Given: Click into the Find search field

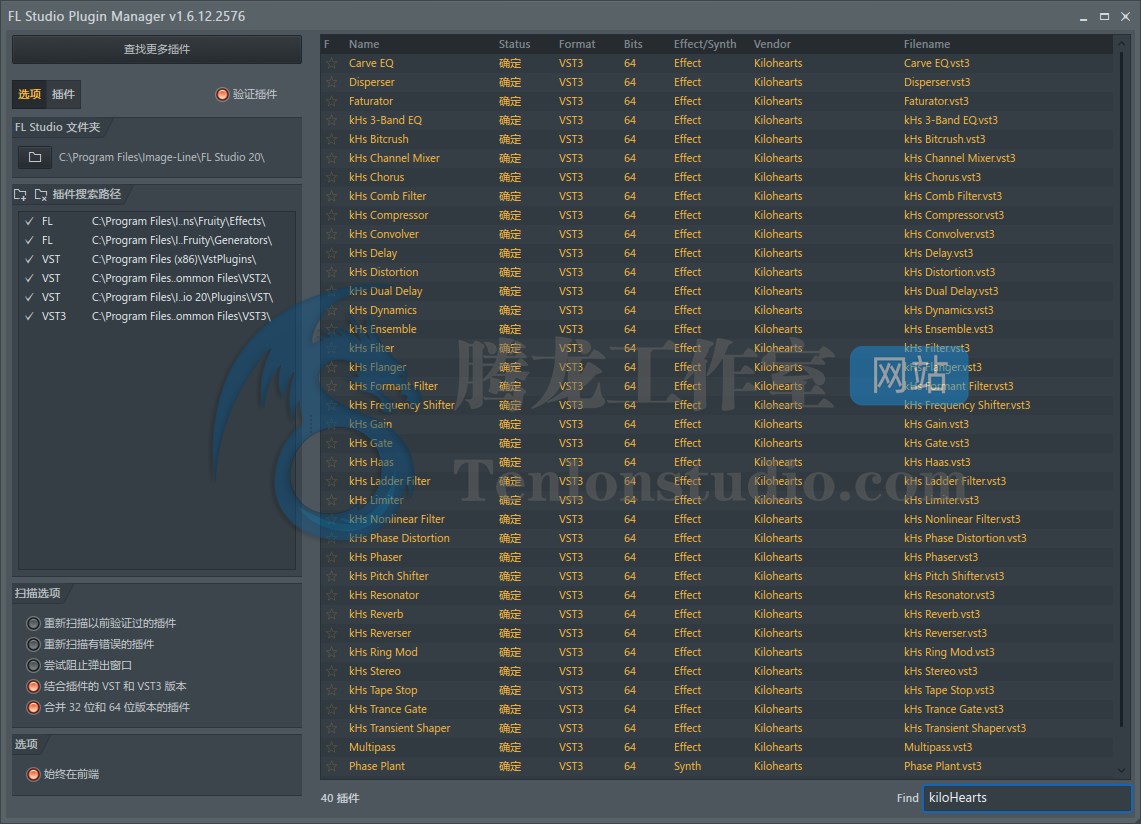Looking at the screenshot, I should coord(1027,798).
